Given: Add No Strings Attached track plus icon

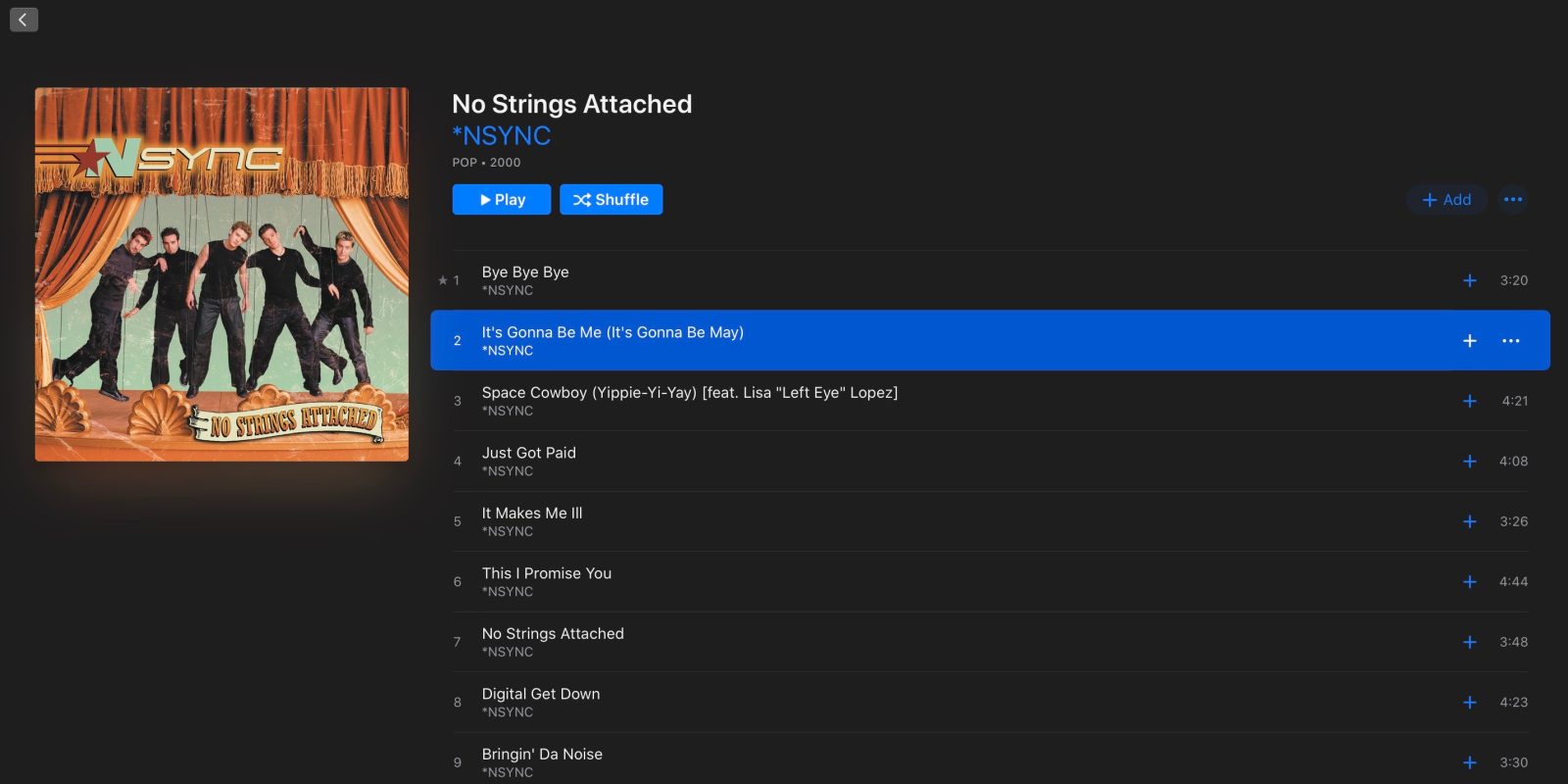Looking at the screenshot, I should 1469,642.
